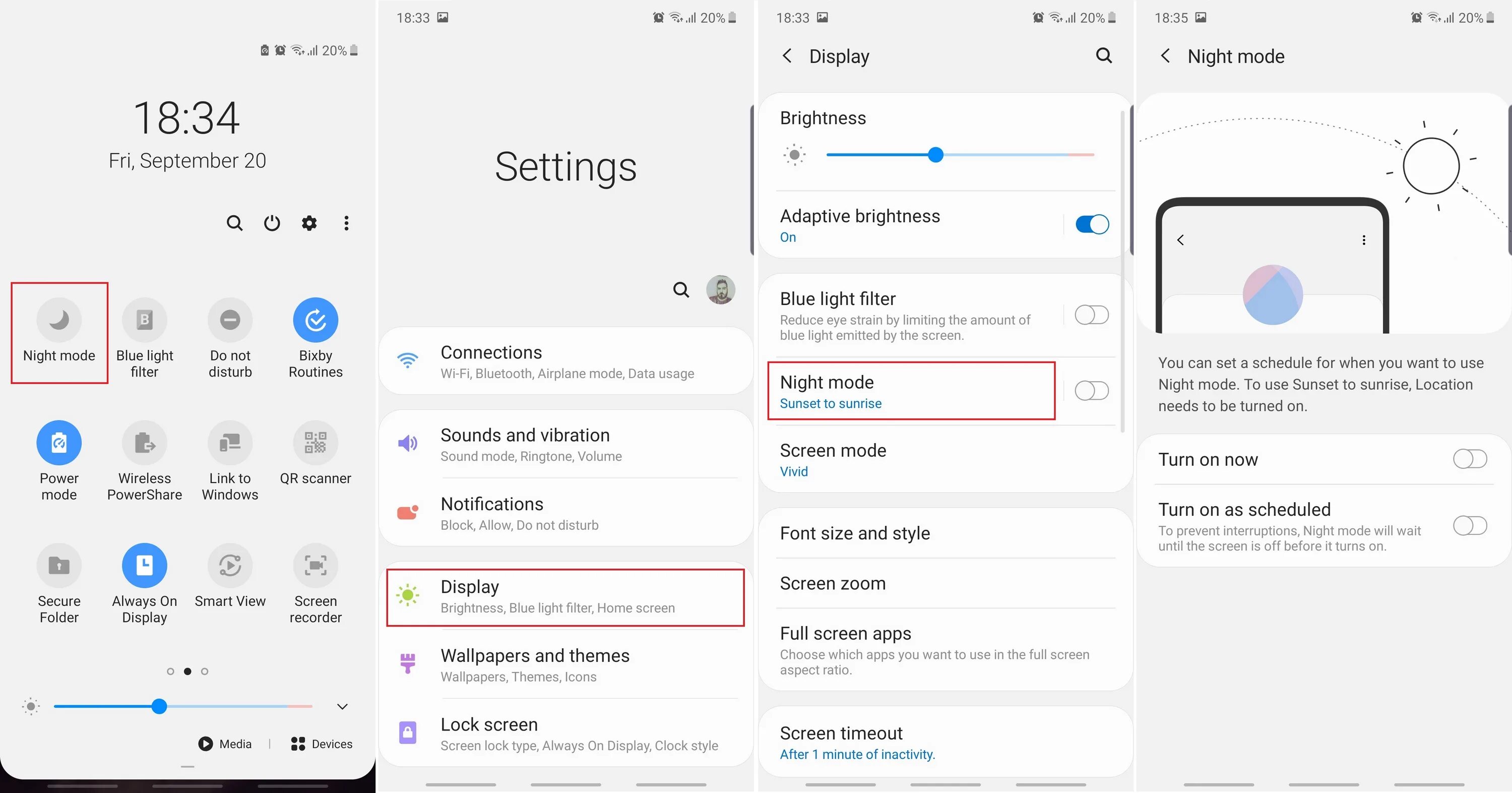
Task: Tap the Do not disturb icon
Action: coord(230,320)
